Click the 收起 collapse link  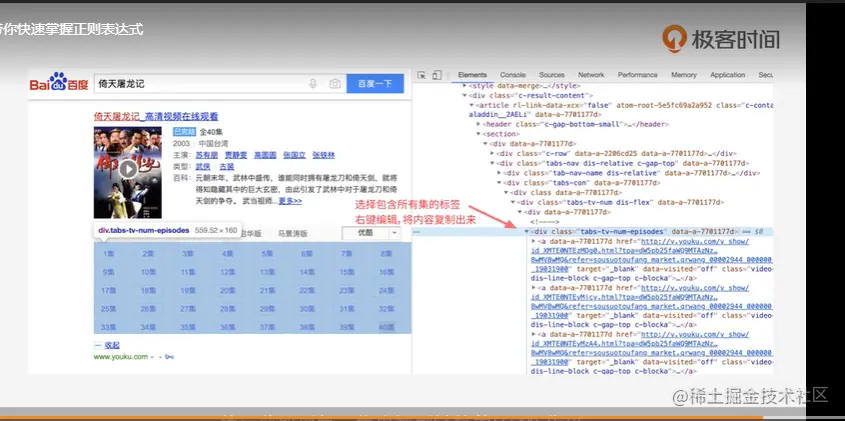pos(112,345)
